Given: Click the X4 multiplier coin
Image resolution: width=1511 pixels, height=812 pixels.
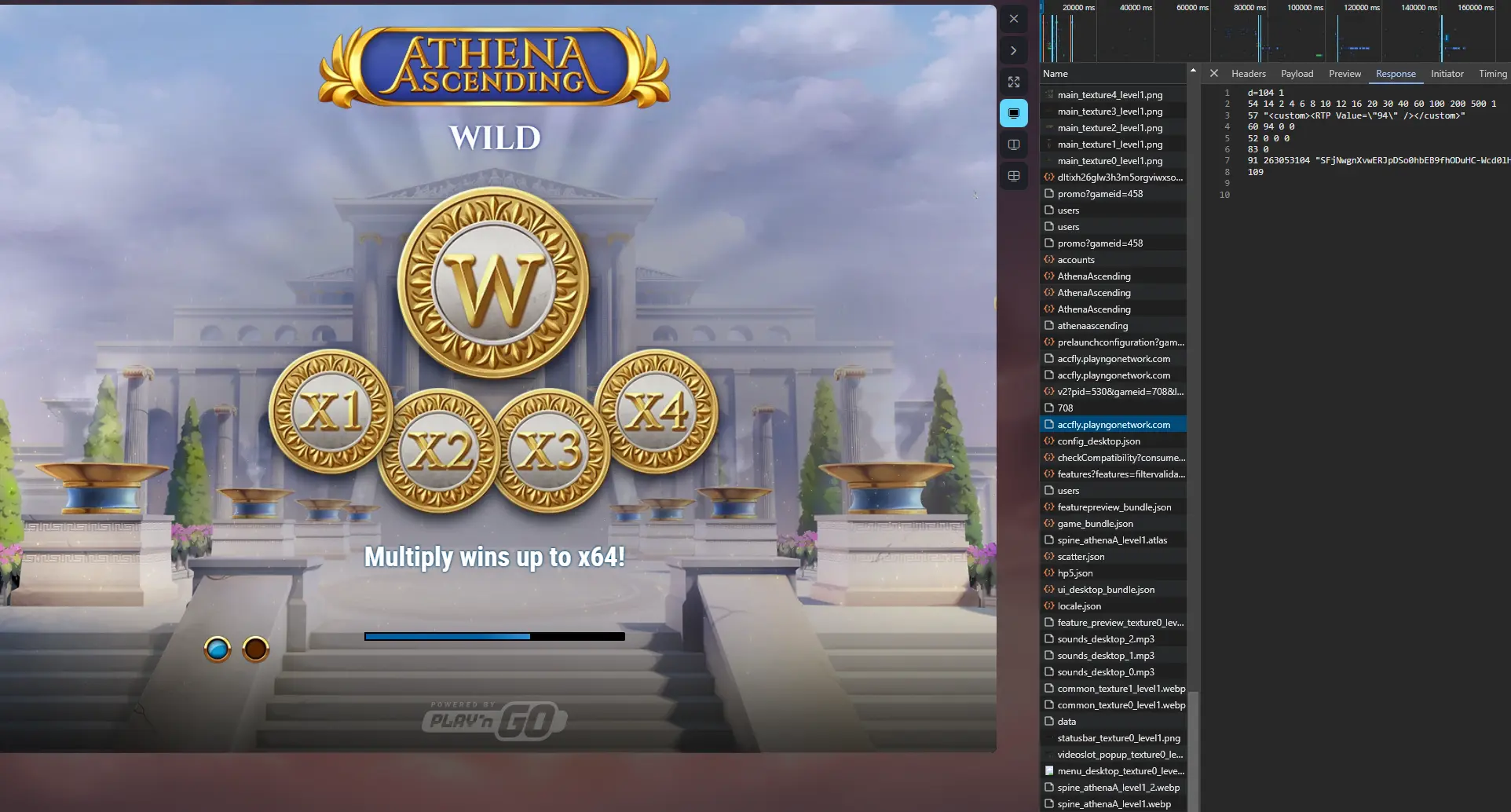Looking at the screenshot, I should pyautogui.click(x=656, y=411).
